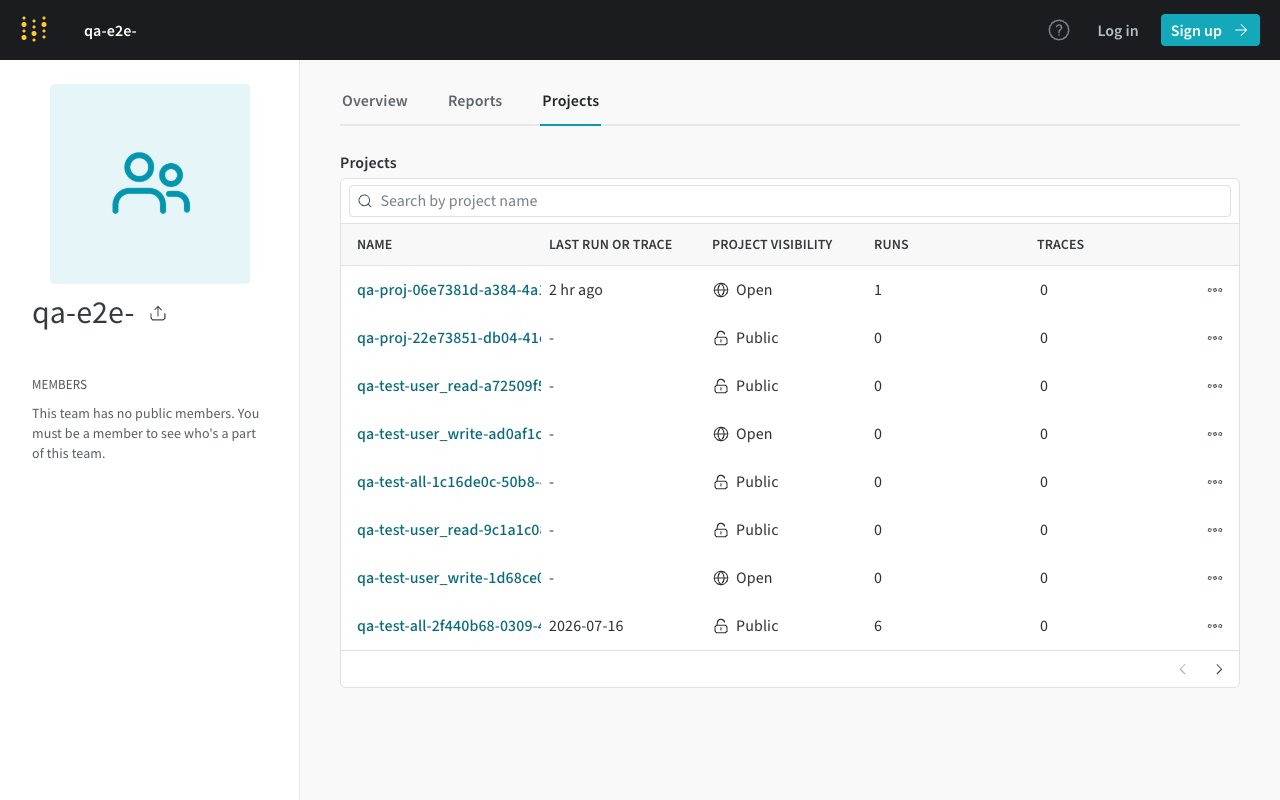Click the "2 hr ago" last run cell
The height and width of the screenshot is (800, 1280).
[576, 290]
